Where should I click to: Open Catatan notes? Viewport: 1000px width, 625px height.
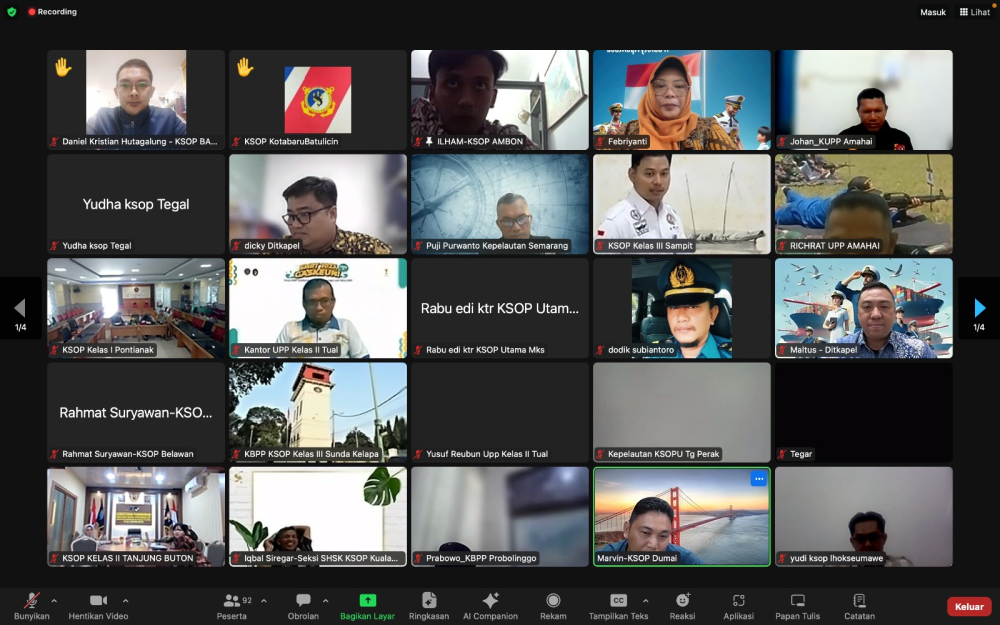[x=859, y=606]
